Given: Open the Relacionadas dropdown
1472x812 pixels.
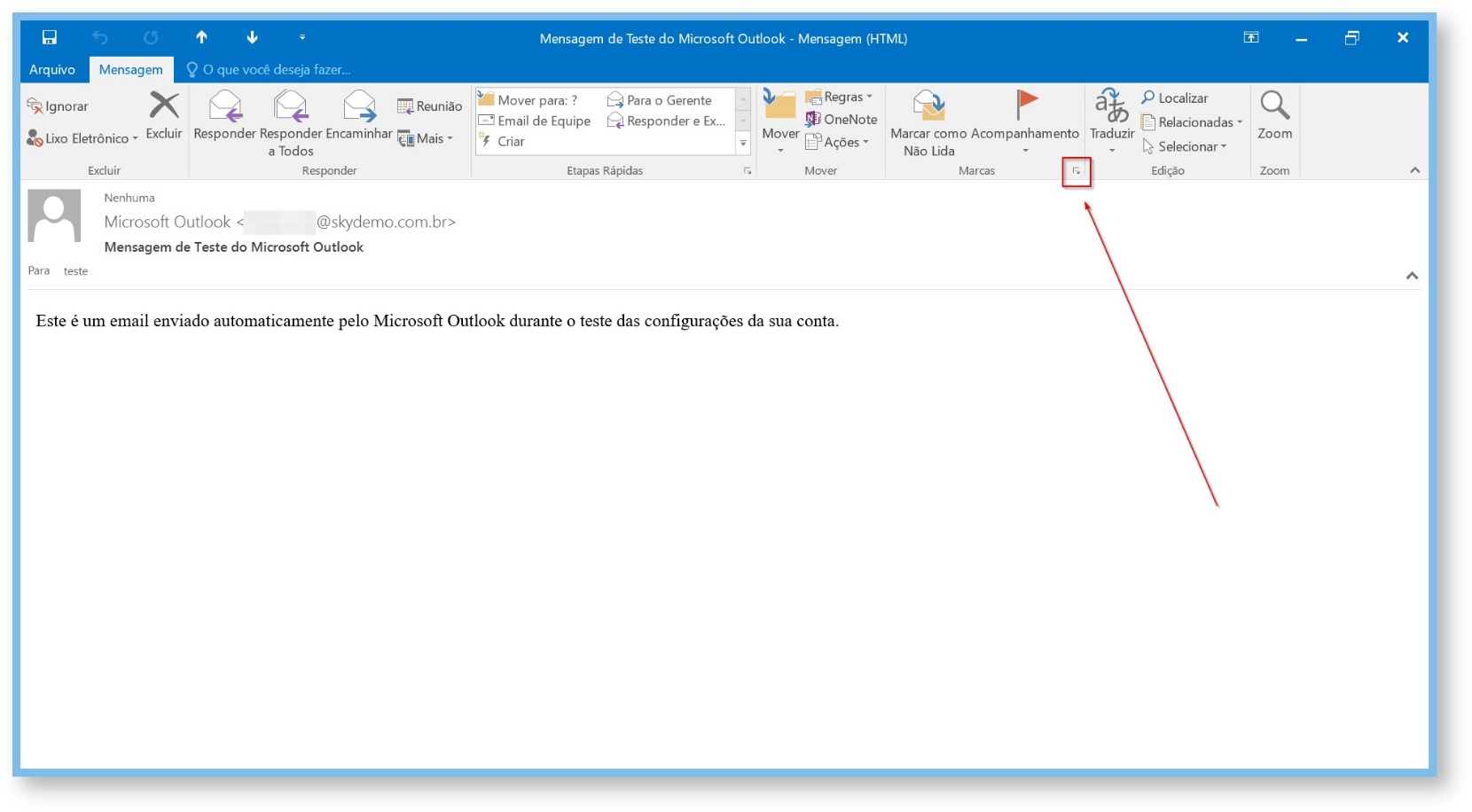Looking at the screenshot, I should point(1193,121).
